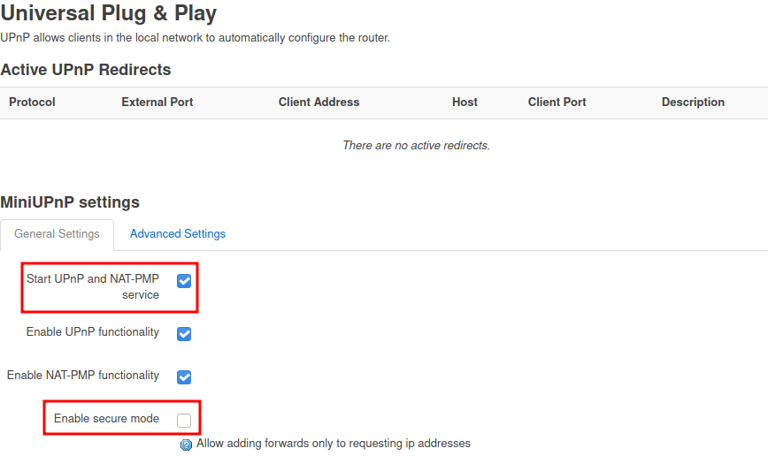The width and height of the screenshot is (768, 456).
Task: Click the Universal Plug & Play page title
Action: click(109, 14)
